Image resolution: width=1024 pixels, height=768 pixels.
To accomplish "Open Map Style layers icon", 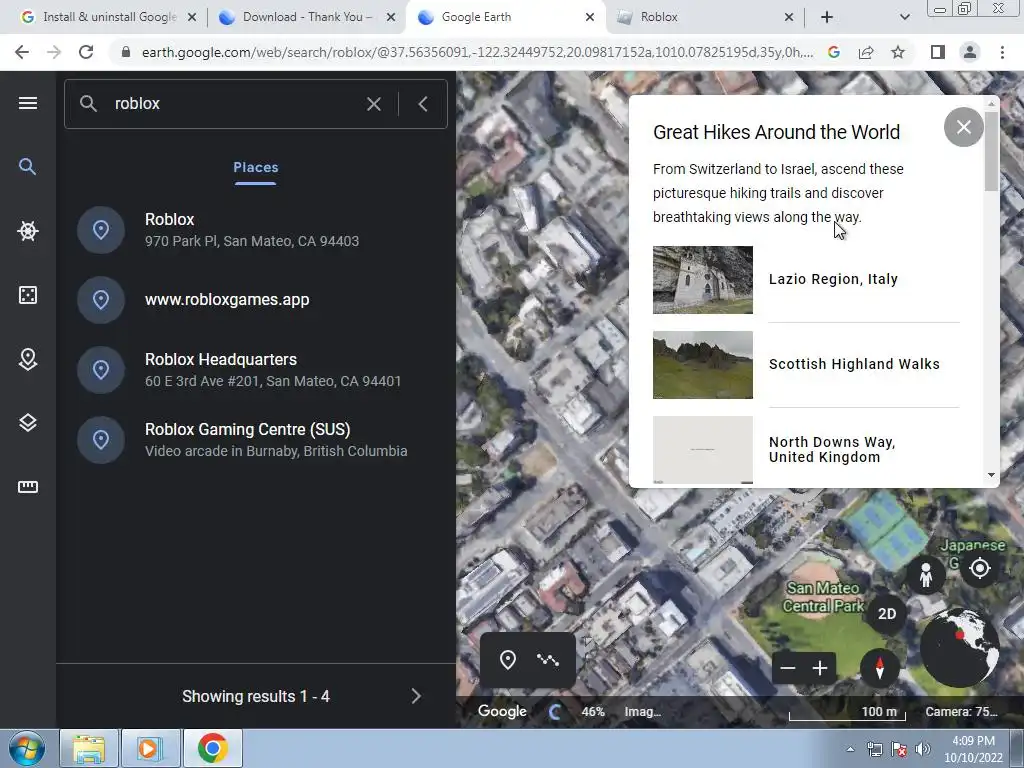I will click(27, 423).
